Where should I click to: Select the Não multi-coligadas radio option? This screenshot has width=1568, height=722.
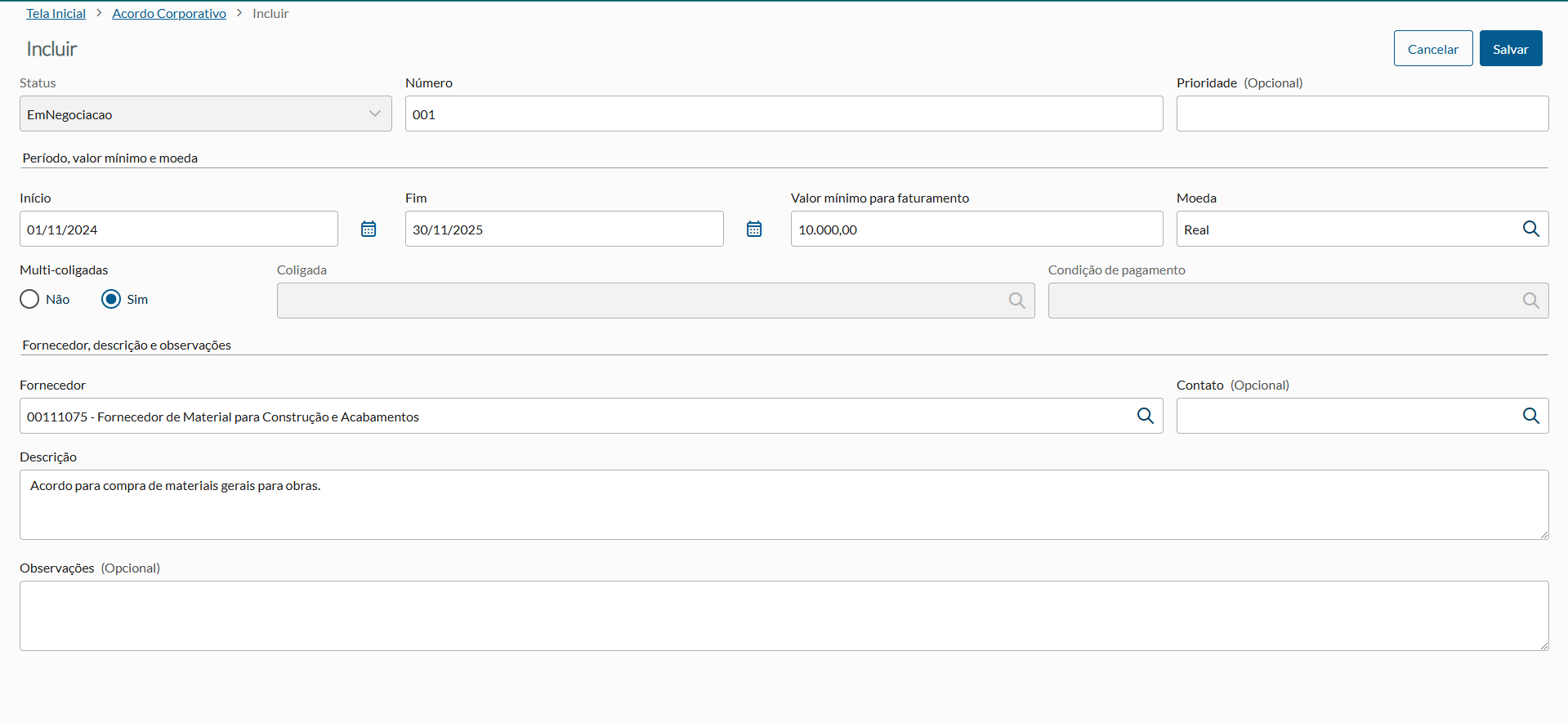tap(30, 300)
